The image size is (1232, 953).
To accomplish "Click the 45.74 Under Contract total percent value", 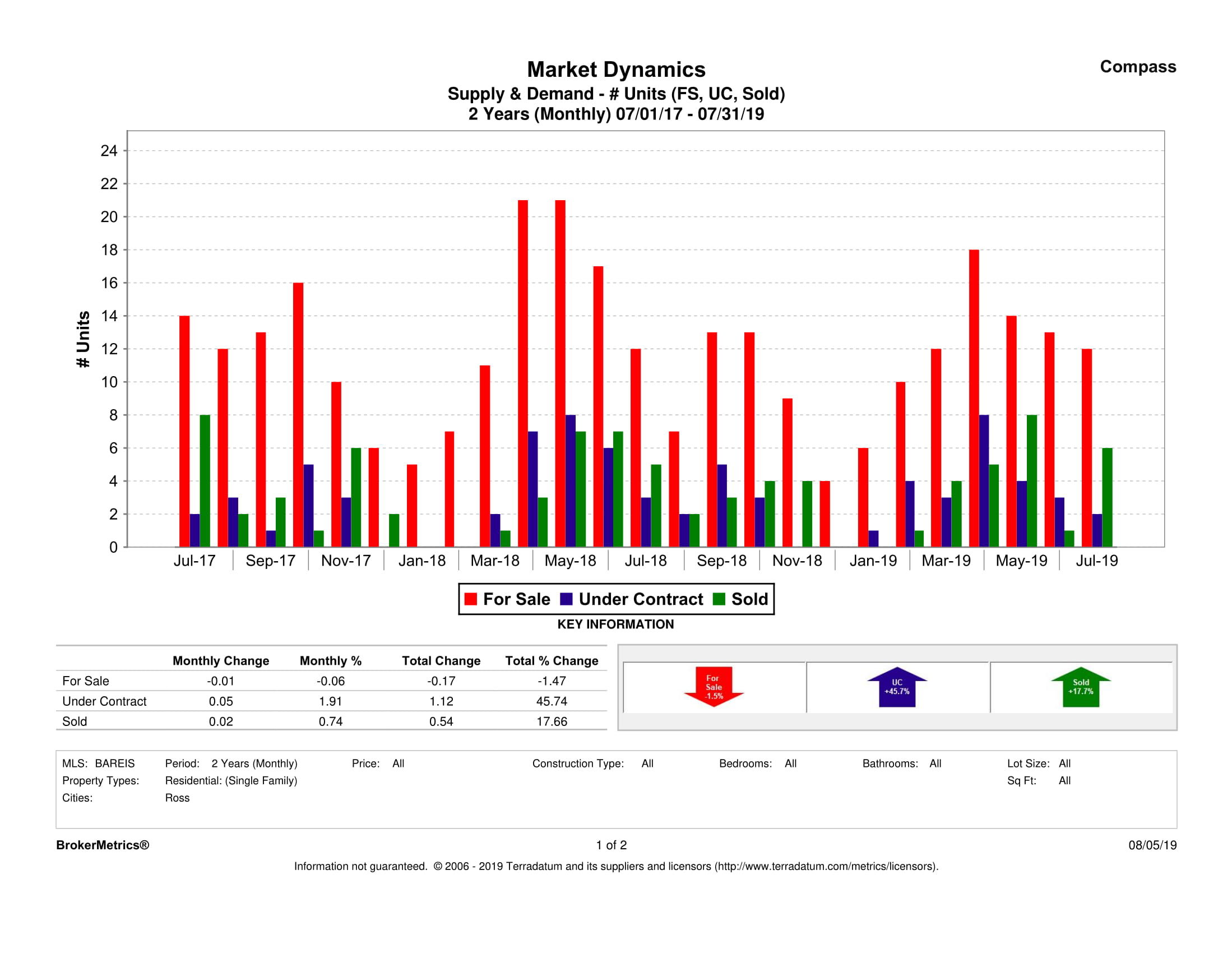I will click(551, 701).
